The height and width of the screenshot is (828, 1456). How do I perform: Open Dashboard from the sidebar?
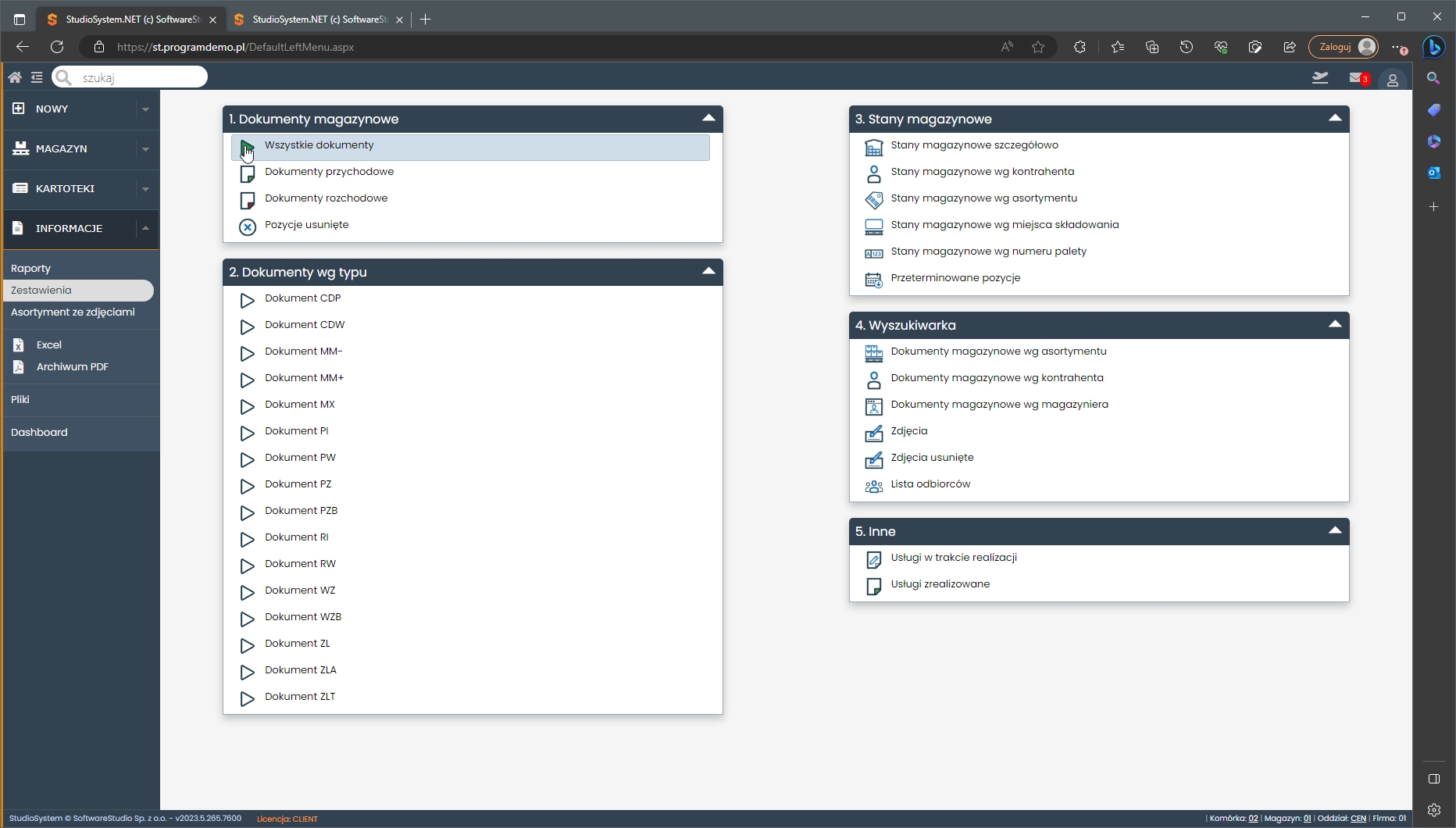tap(39, 433)
